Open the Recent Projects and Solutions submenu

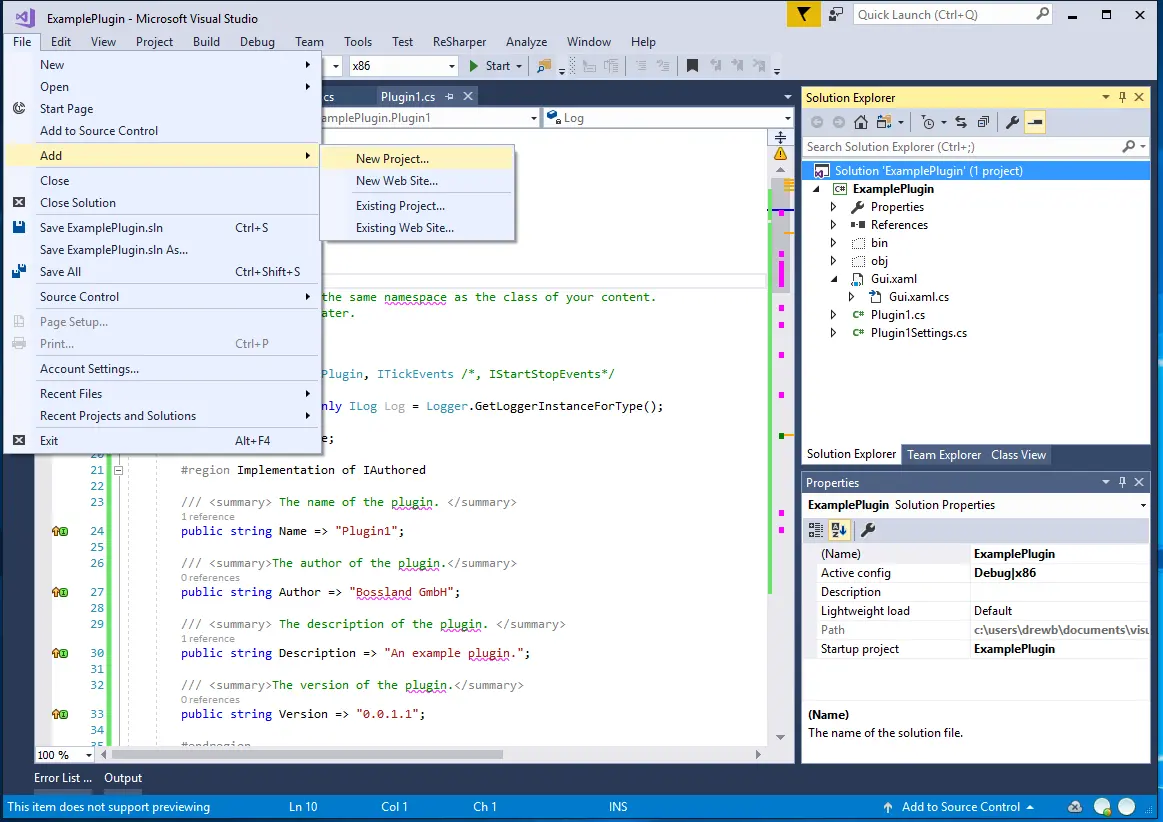[162, 416]
